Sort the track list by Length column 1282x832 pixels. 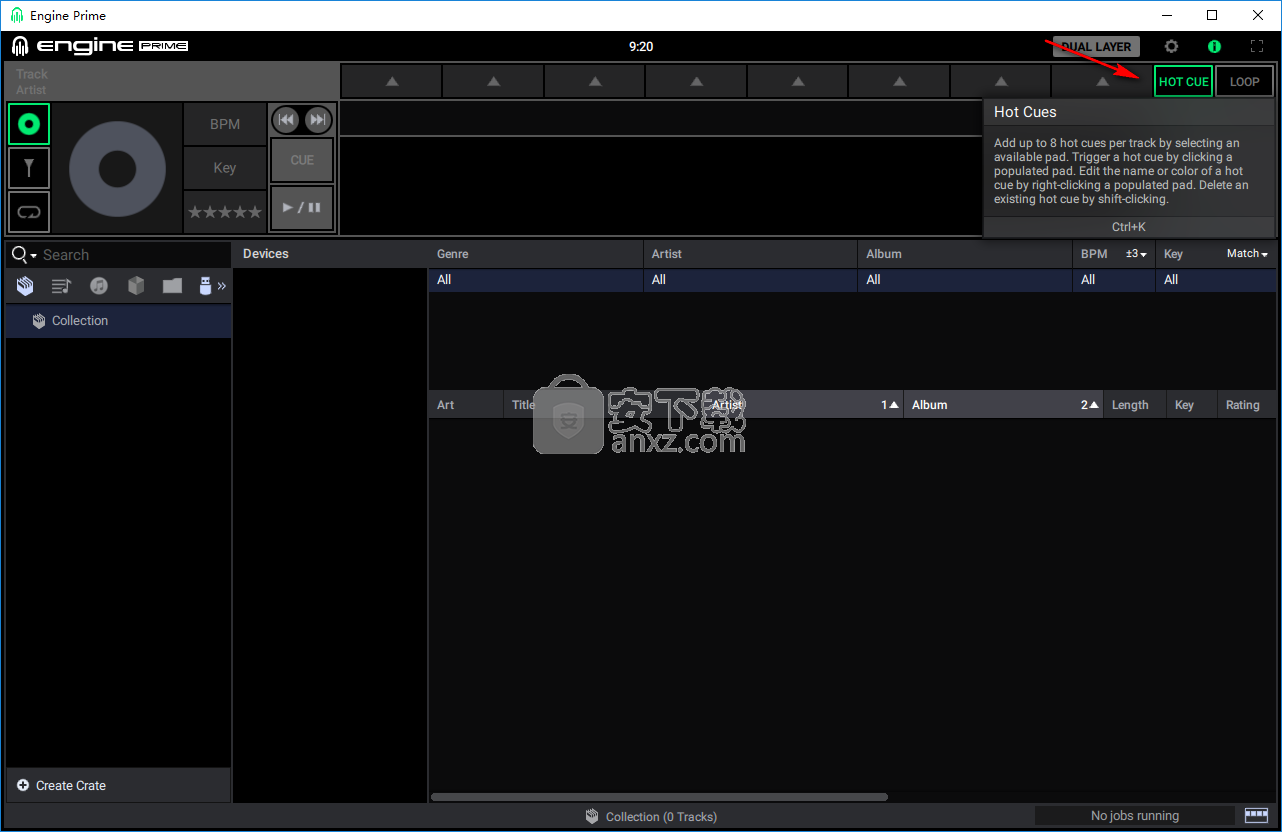(1134, 405)
